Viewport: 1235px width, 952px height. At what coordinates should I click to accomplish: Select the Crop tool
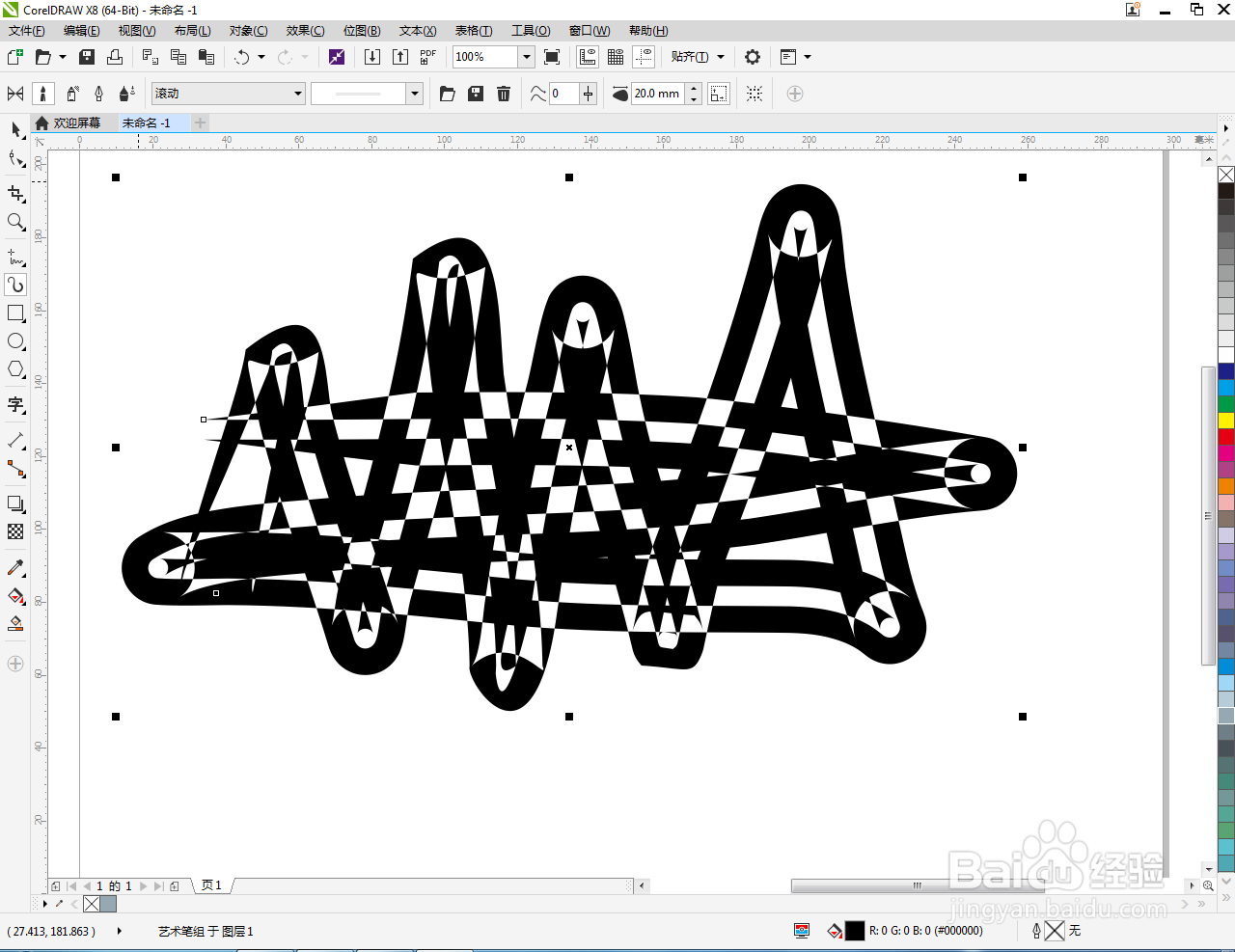tap(15, 193)
